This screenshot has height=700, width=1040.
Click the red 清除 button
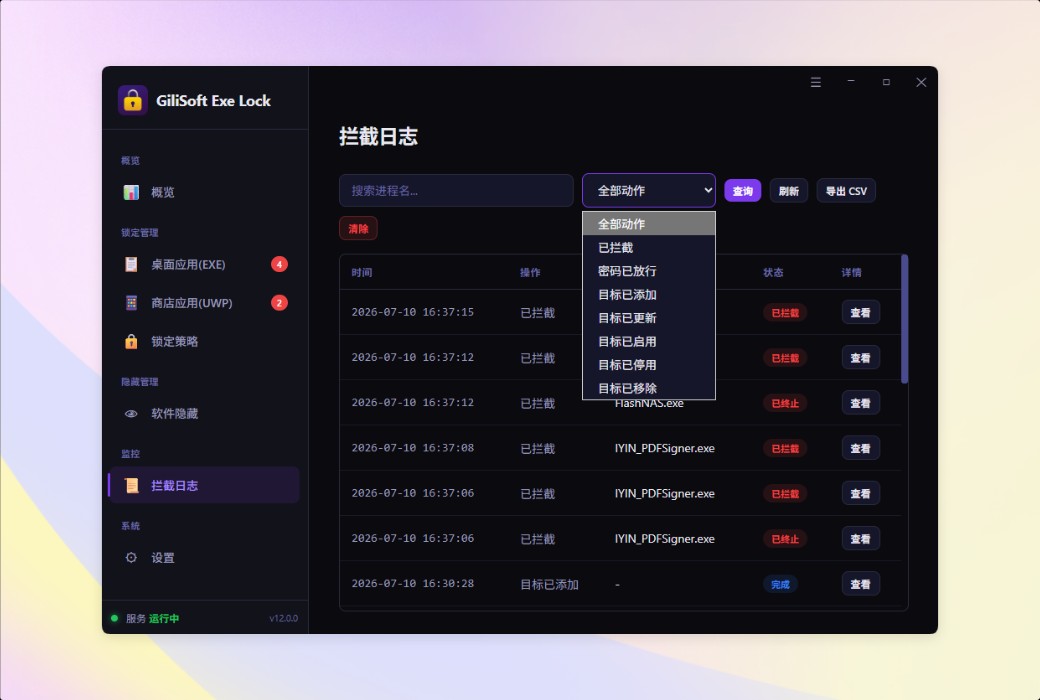tap(358, 228)
